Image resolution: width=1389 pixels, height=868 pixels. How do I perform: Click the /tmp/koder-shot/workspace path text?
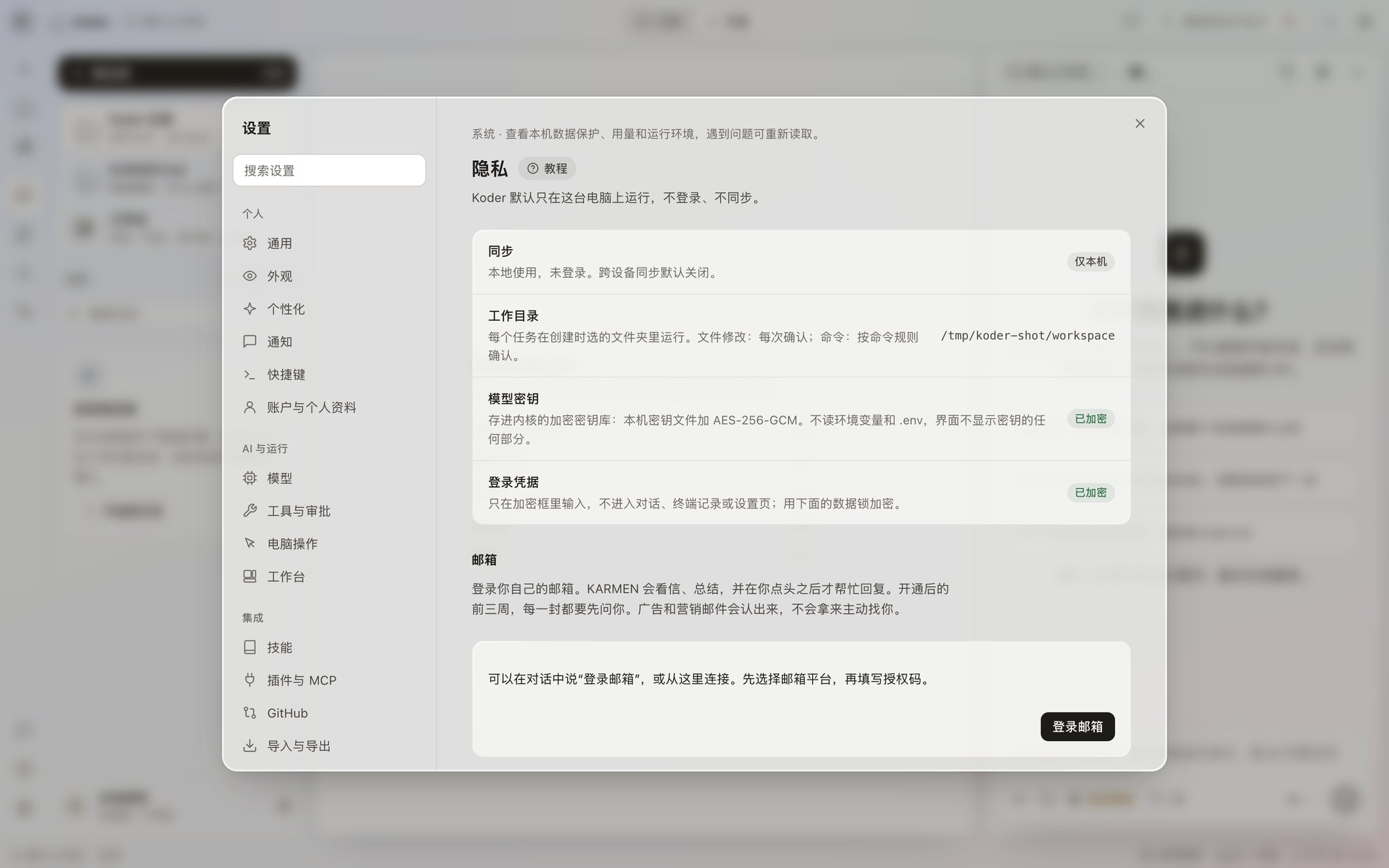tap(1028, 336)
